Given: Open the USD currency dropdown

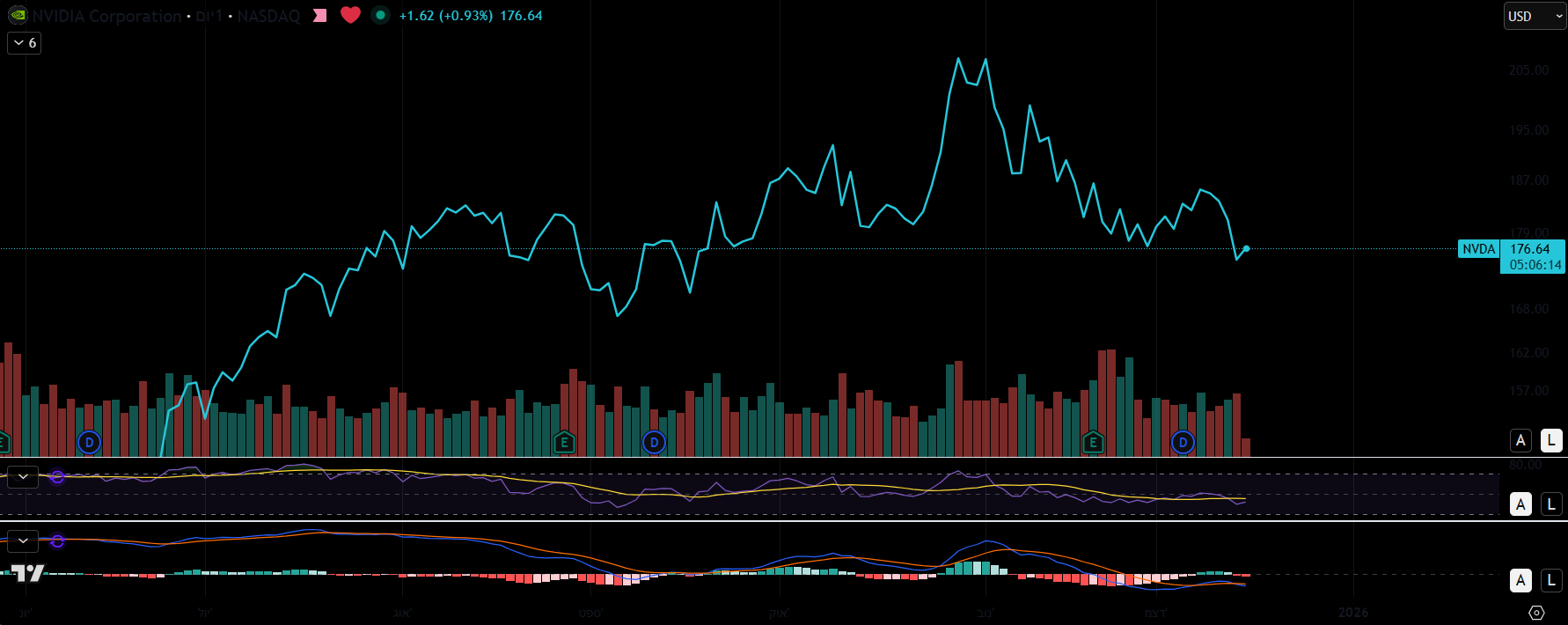Looking at the screenshot, I should [x=1534, y=16].
